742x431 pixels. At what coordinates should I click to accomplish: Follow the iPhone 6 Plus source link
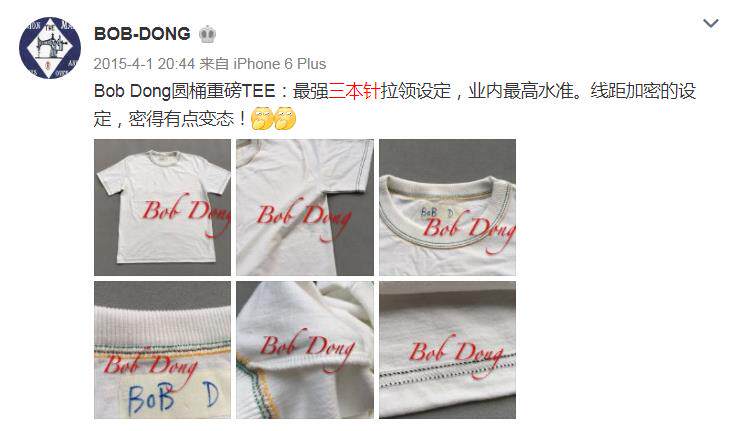pos(280,64)
